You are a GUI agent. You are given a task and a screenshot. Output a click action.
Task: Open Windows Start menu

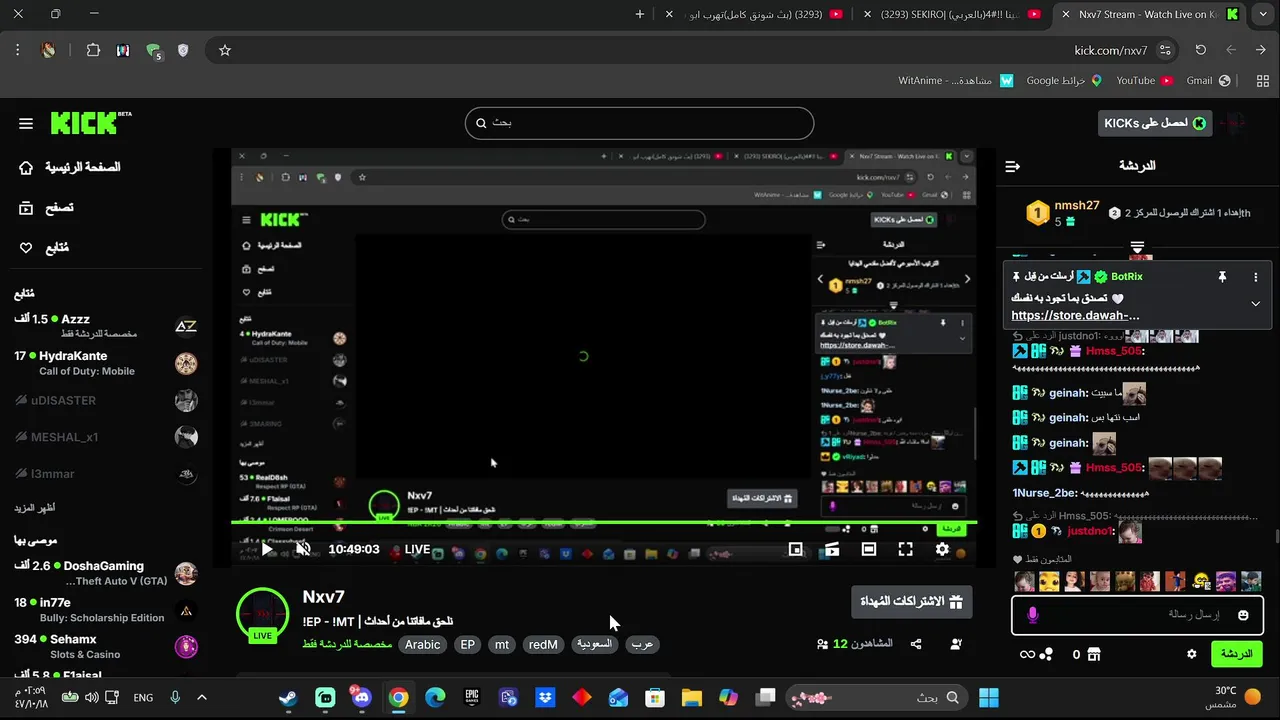pyautogui.click(x=989, y=698)
